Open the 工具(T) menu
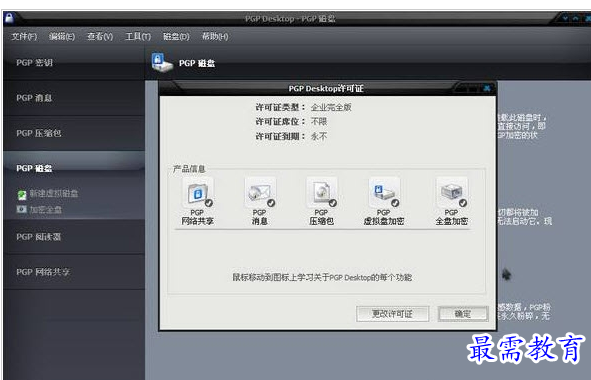The width and height of the screenshot is (591, 380). tap(138, 36)
